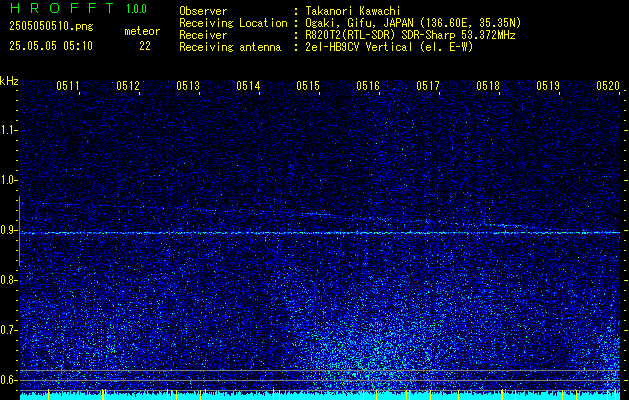Click the 1.1 kHz frequency label
Image resolution: width=629 pixels, height=400 pixels.
8,130
